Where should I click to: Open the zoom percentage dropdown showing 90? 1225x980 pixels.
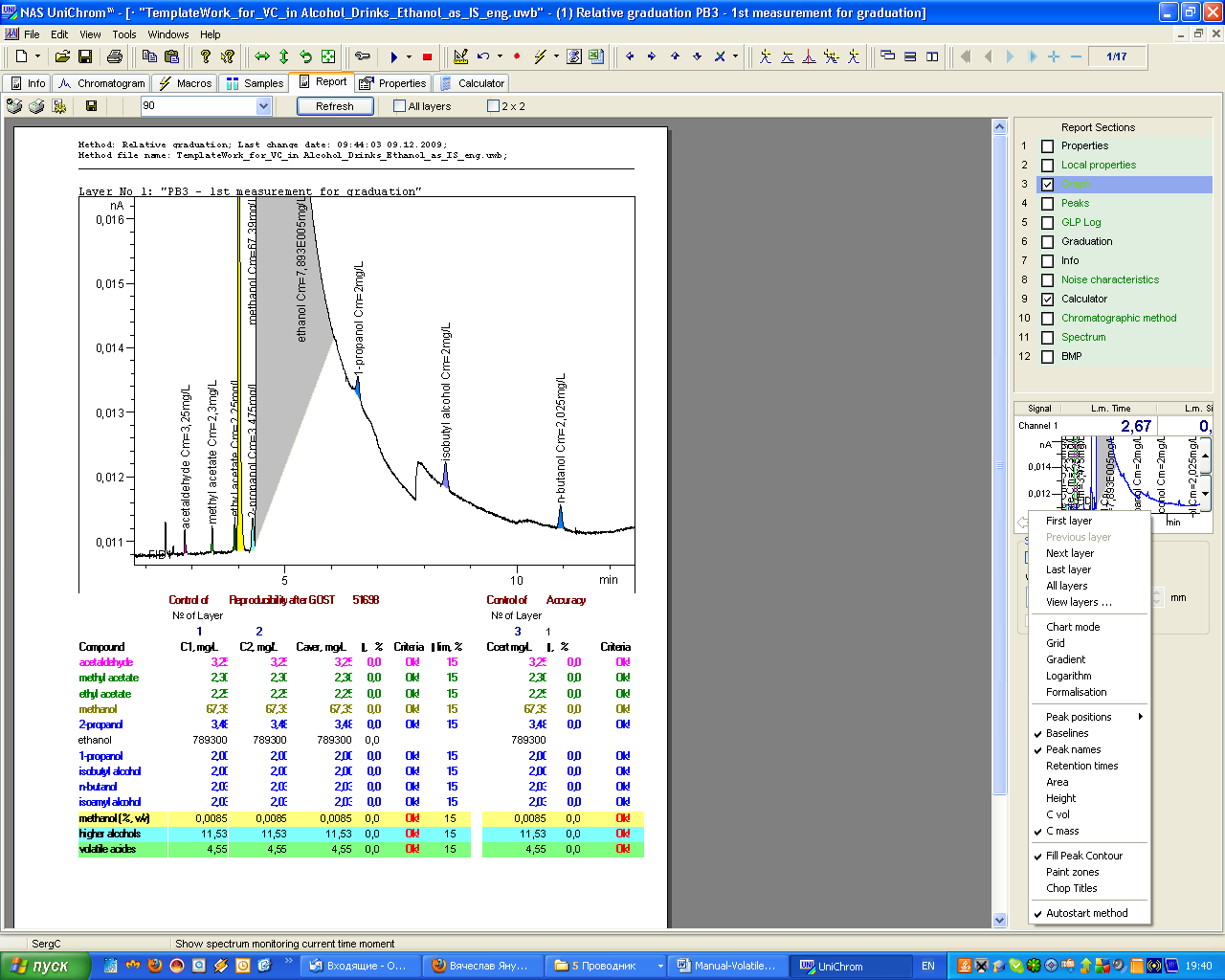[263, 106]
